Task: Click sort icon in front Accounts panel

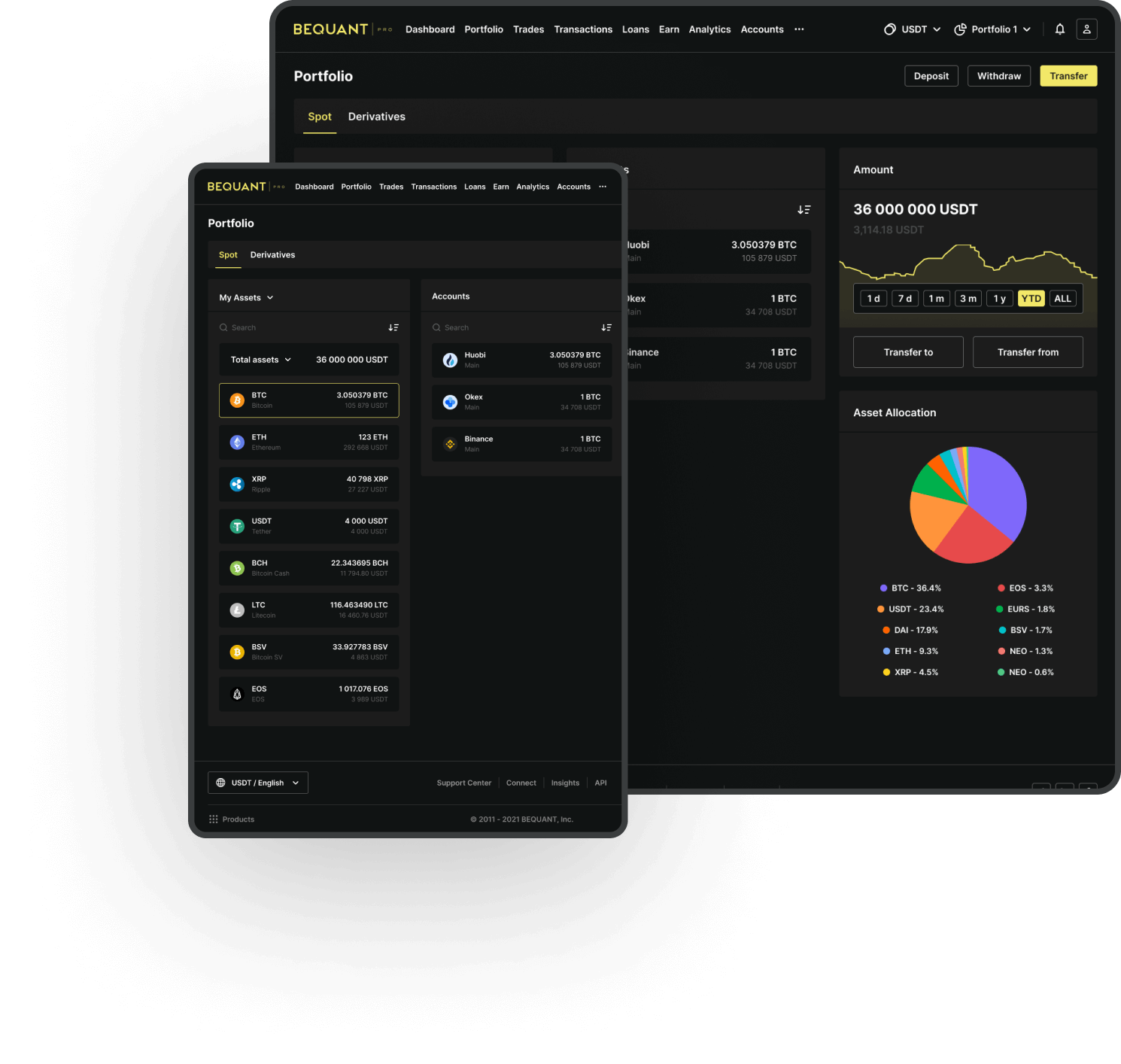Action: [606, 327]
